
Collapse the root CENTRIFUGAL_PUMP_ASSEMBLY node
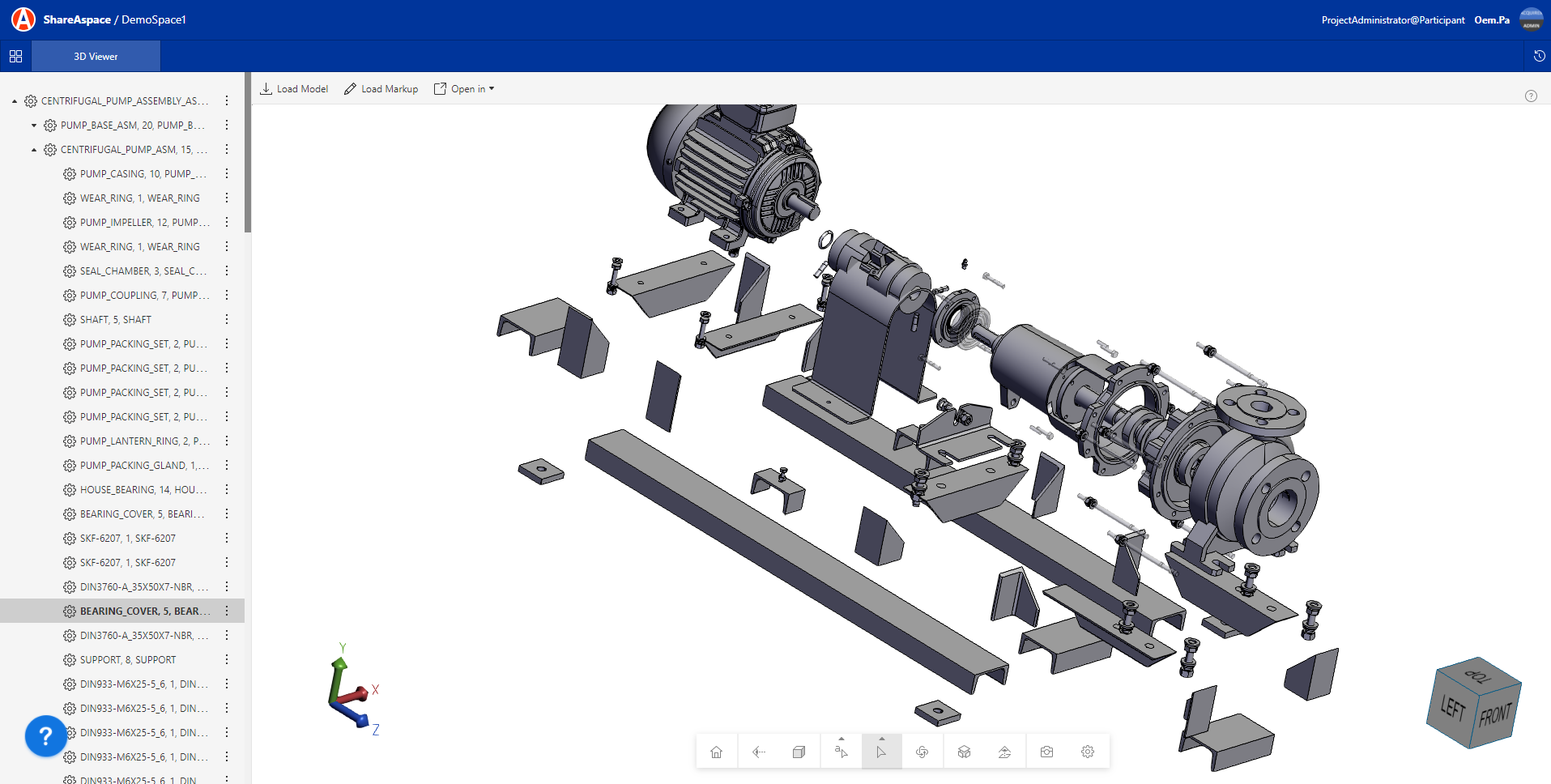pos(15,101)
